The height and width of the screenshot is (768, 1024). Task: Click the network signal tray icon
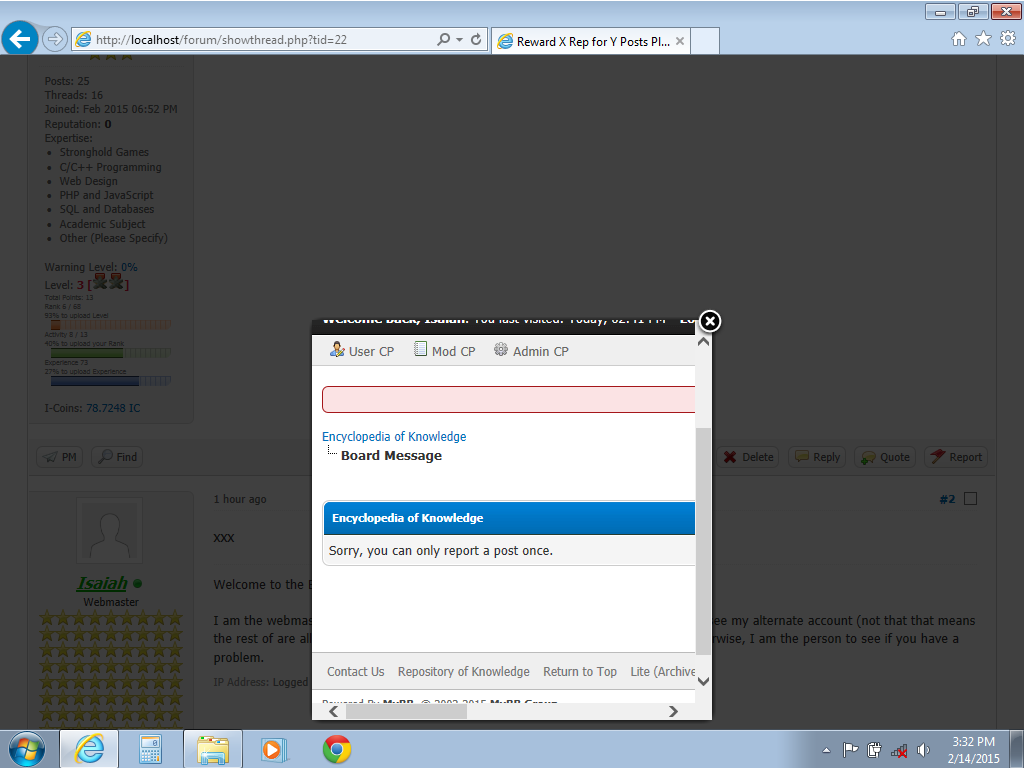899,751
